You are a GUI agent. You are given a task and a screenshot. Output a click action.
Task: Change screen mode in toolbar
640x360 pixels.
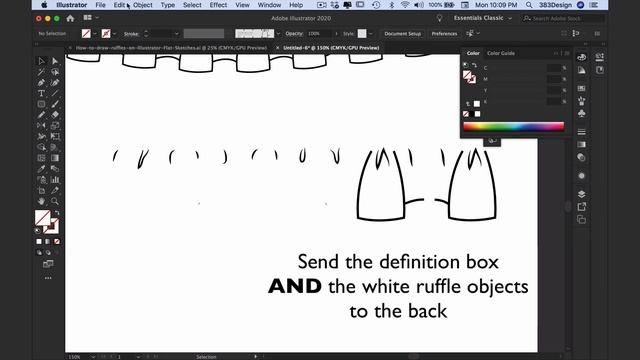(x=48, y=264)
